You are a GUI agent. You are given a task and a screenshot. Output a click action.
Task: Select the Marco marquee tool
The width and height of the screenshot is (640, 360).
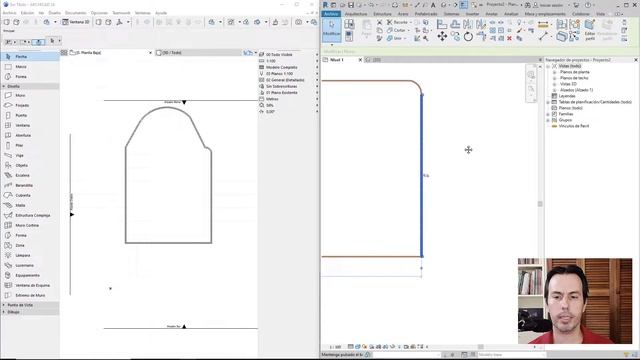point(29,67)
